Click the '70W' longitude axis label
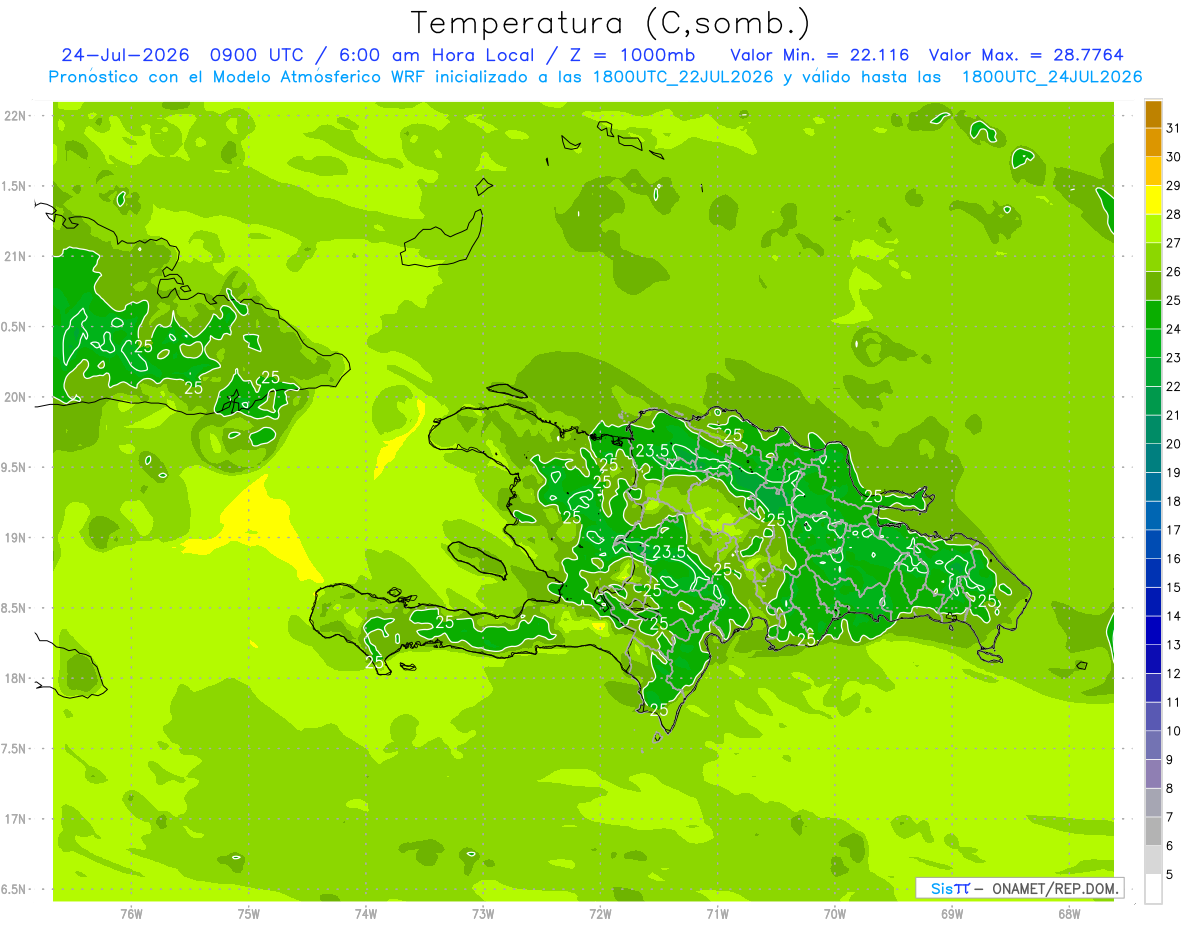1200x927 pixels. 835,913
